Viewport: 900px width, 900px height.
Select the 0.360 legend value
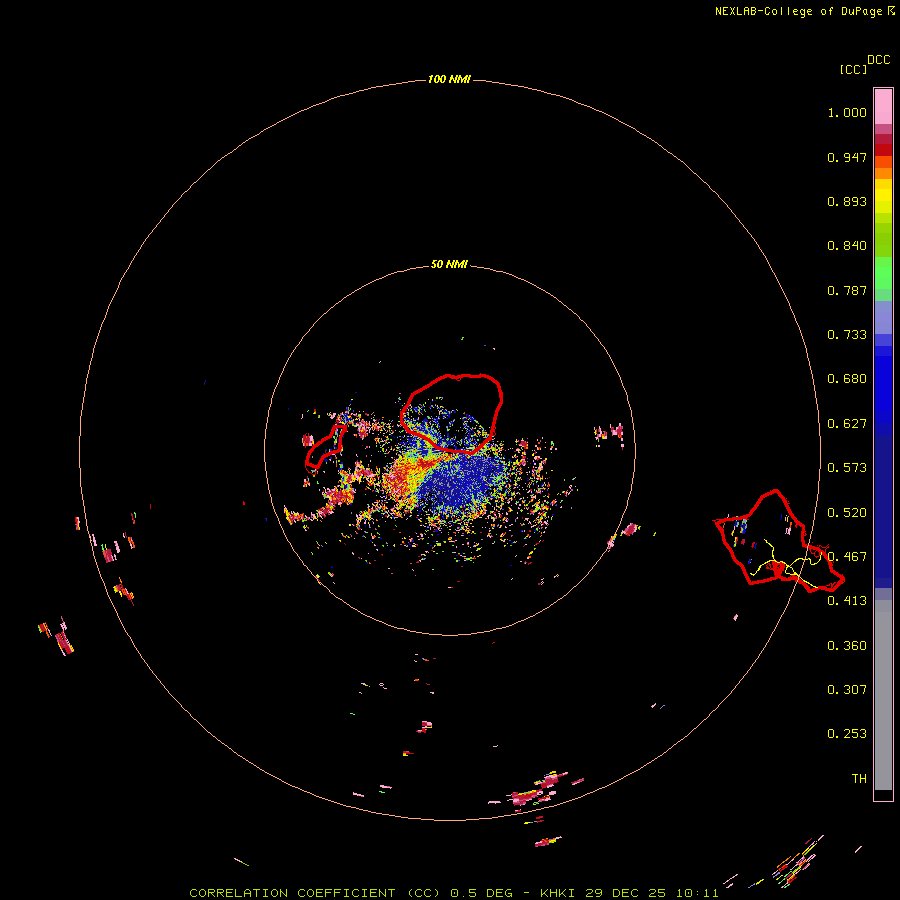click(847, 646)
